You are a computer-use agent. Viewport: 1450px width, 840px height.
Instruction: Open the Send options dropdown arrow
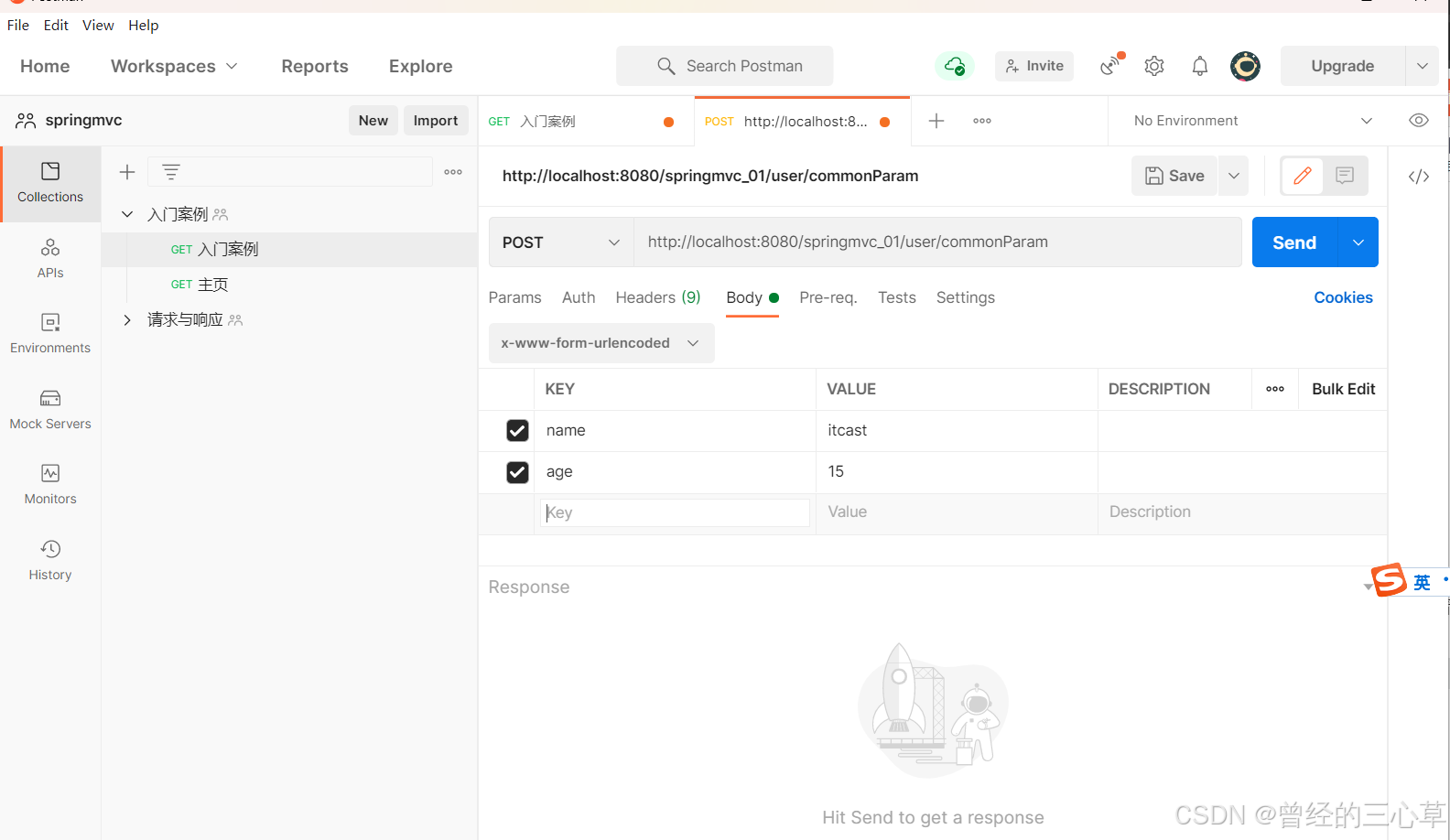coord(1358,242)
